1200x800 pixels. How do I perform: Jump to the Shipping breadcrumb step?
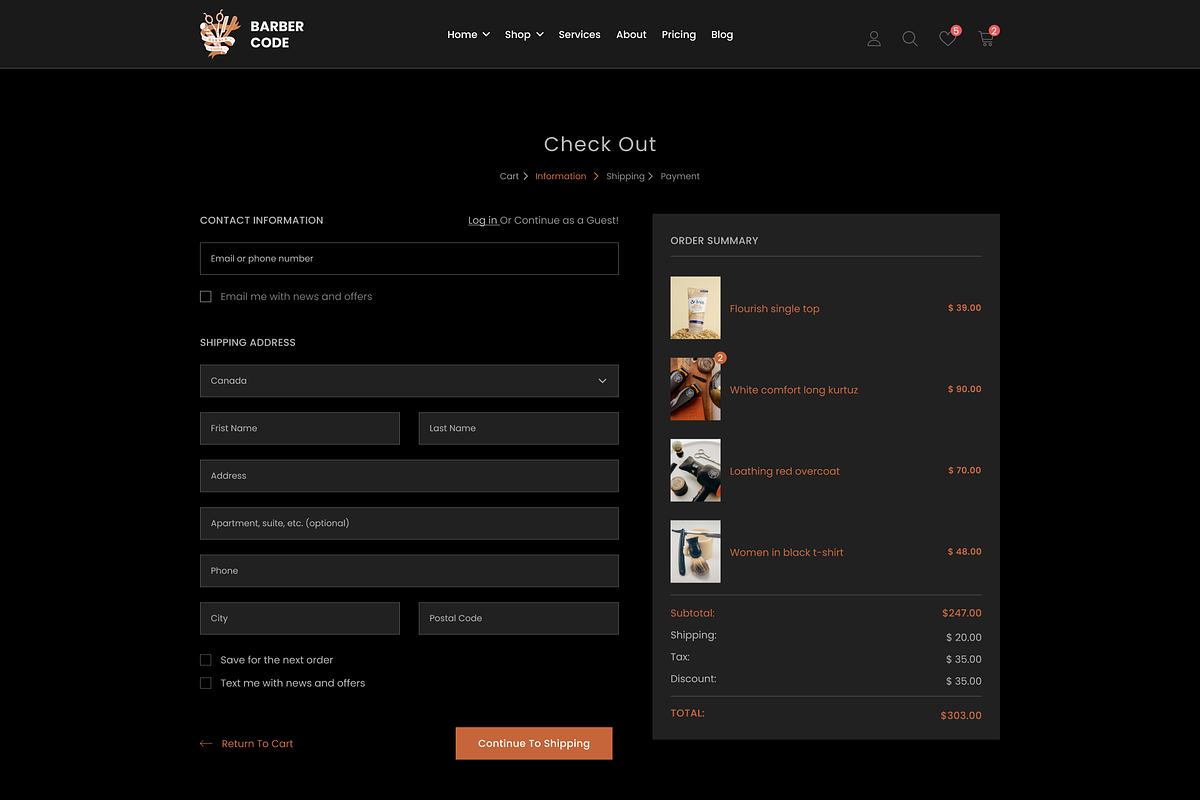click(x=625, y=176)
